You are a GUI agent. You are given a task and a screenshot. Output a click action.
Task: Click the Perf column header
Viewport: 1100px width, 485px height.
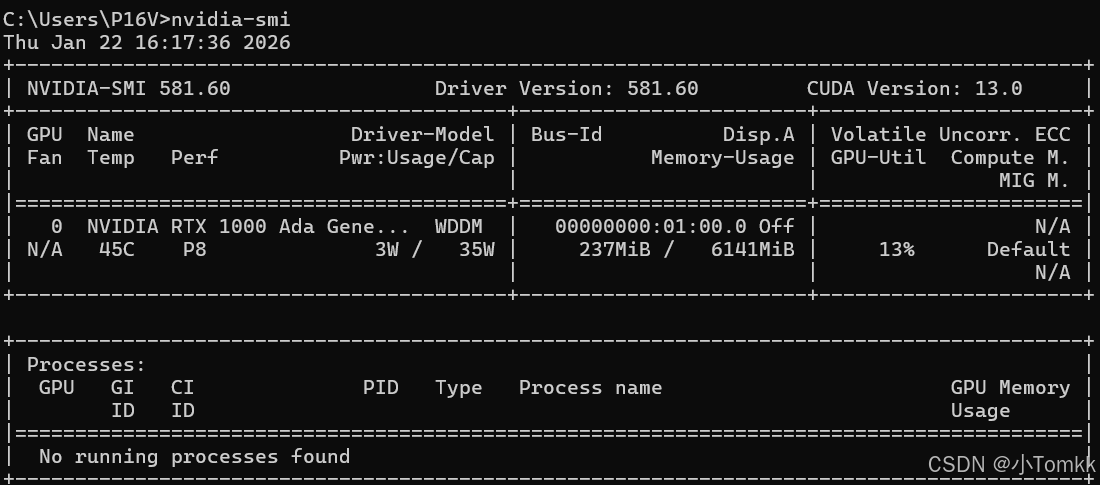tap(194, 157)
